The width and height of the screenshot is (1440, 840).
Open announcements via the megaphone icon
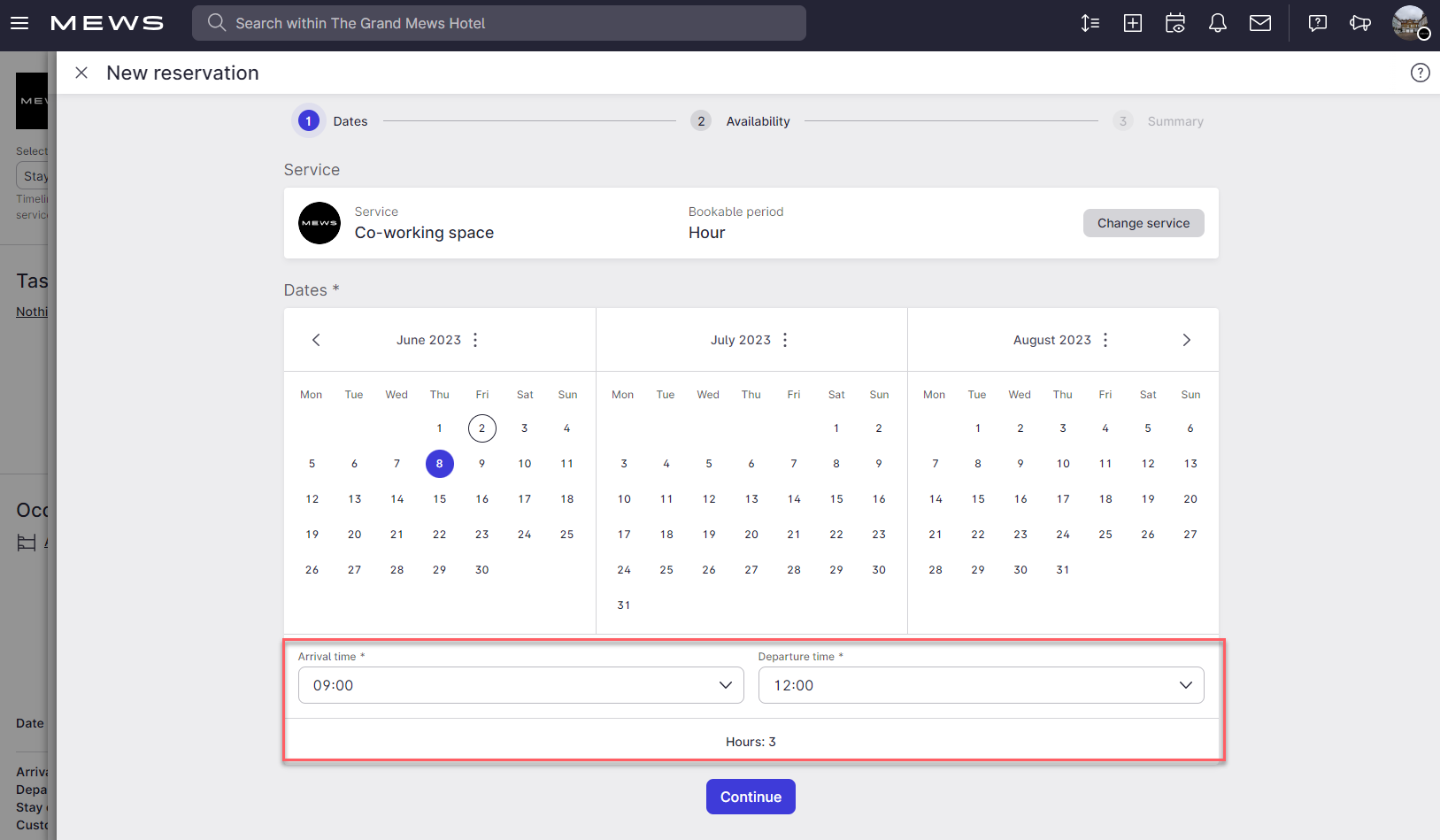pos(1360,23)
